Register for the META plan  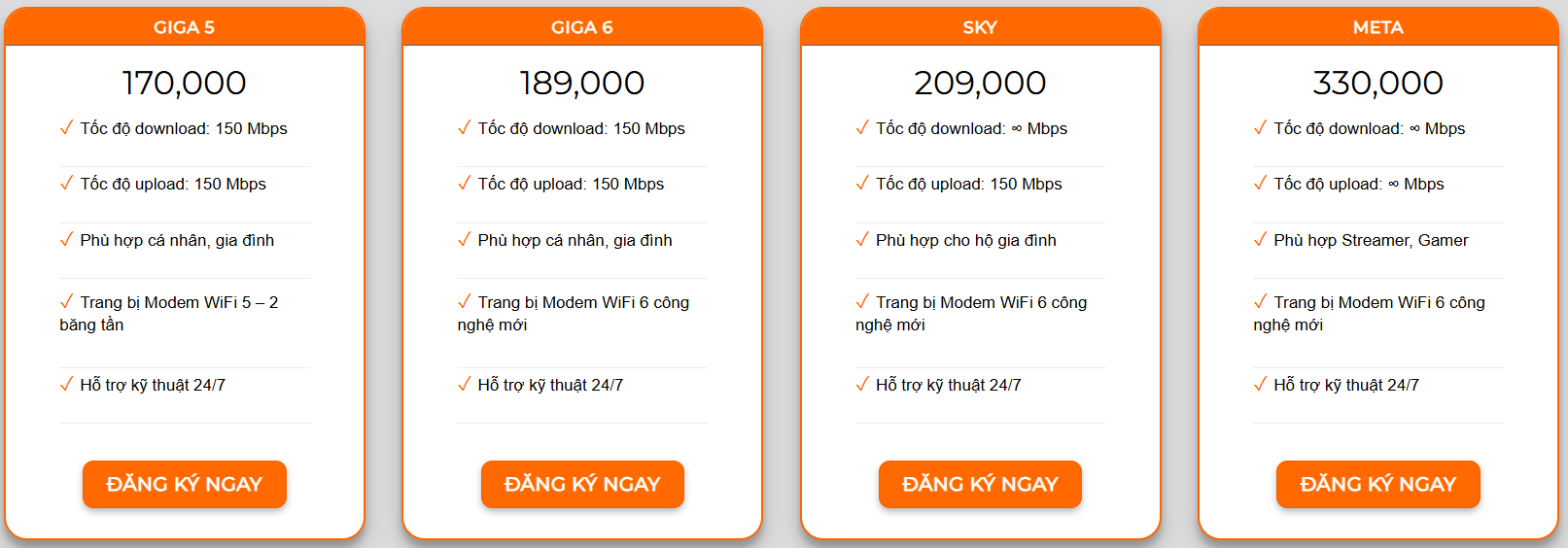[1377, 484]
